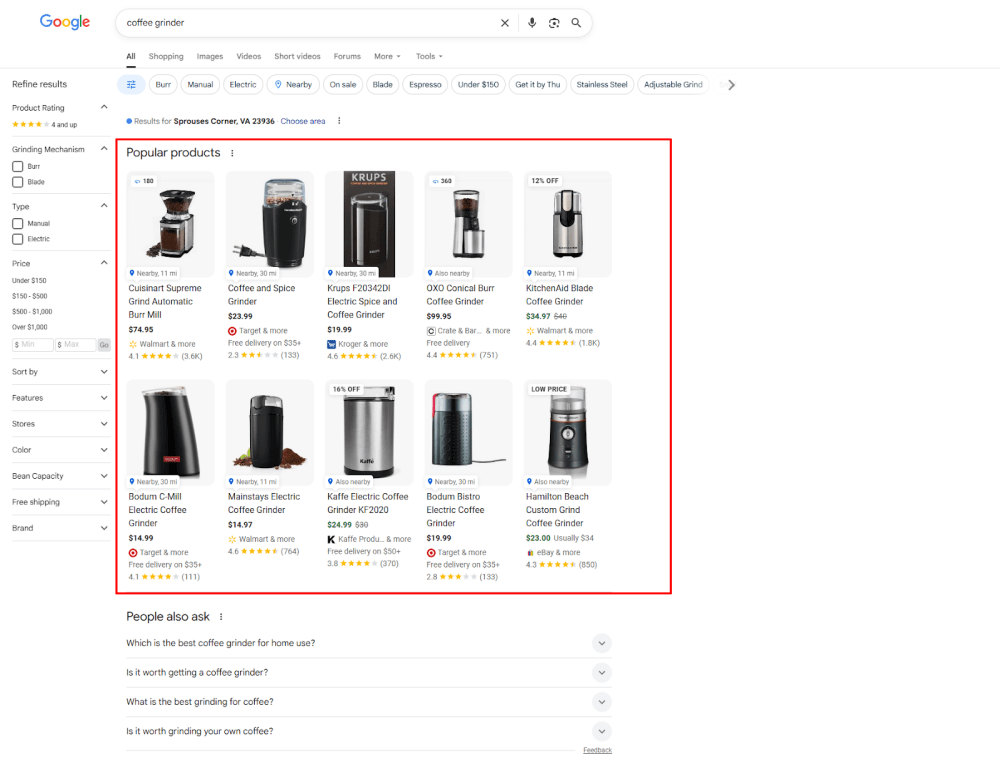
Task: Enable the Burr grinding mechanism checkbox
Action: (x=17, y=168)
